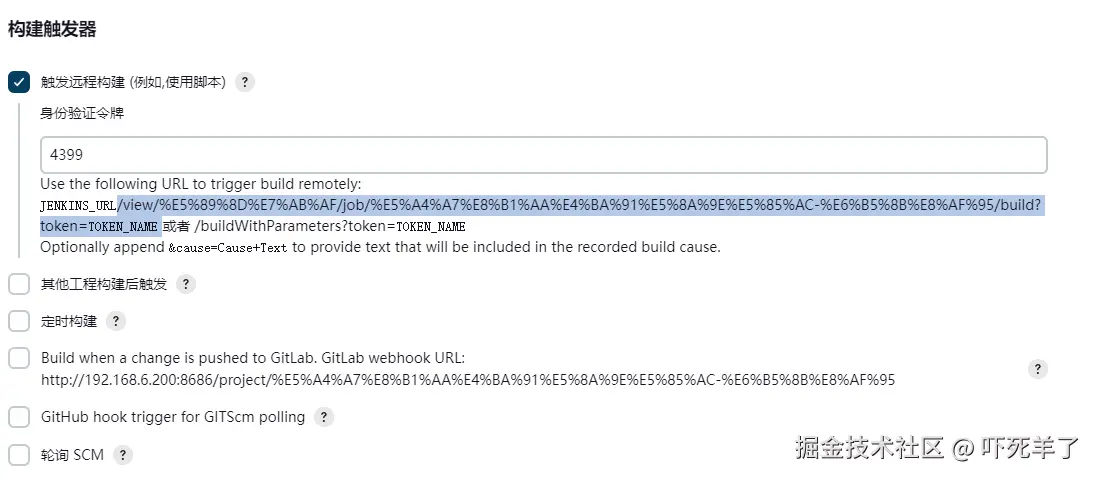Click the /buildWithParameters?token=TOKEN_NAME text

[x=330, y=226]
